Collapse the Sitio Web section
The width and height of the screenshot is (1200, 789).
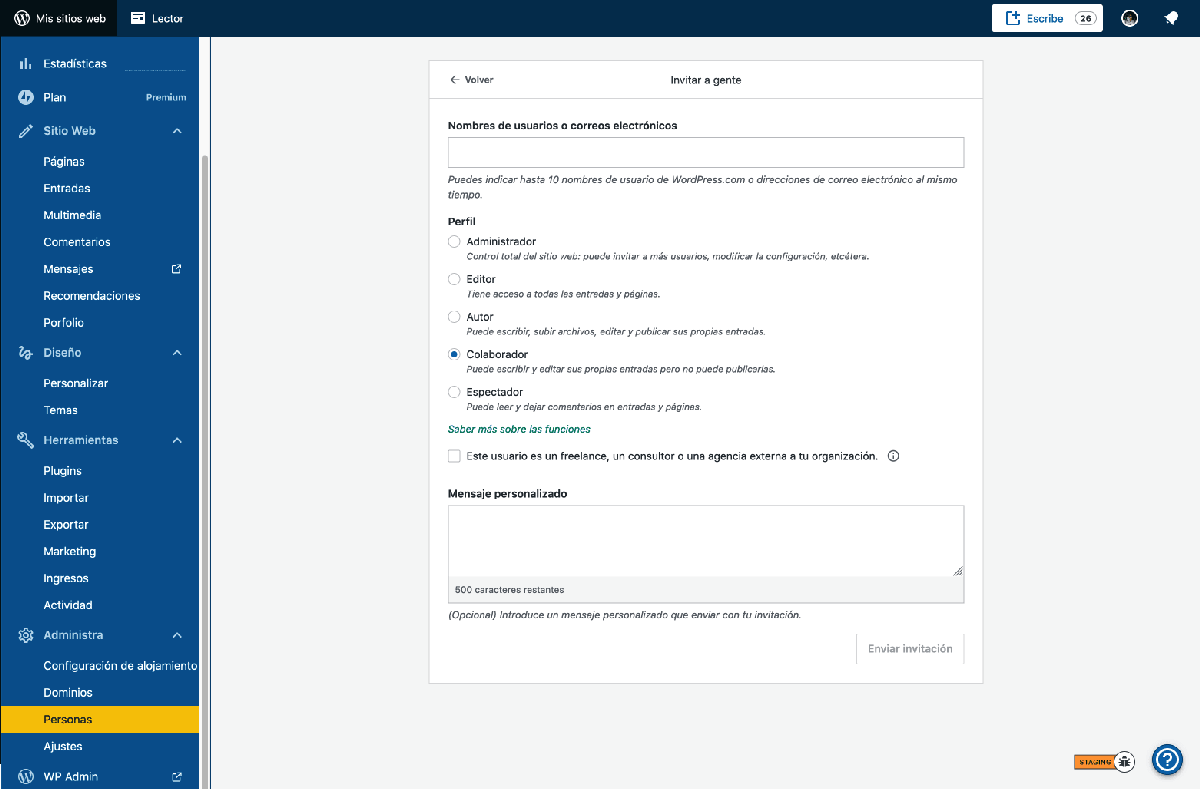(177, 131)
